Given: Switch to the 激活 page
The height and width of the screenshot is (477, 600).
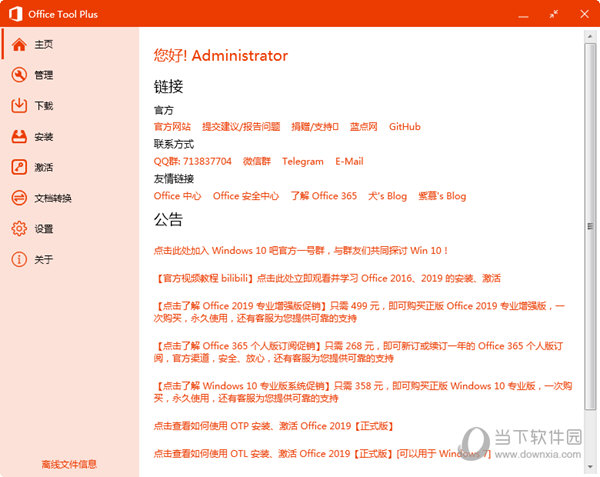Looking at the screenshot, I should point(70,167).
